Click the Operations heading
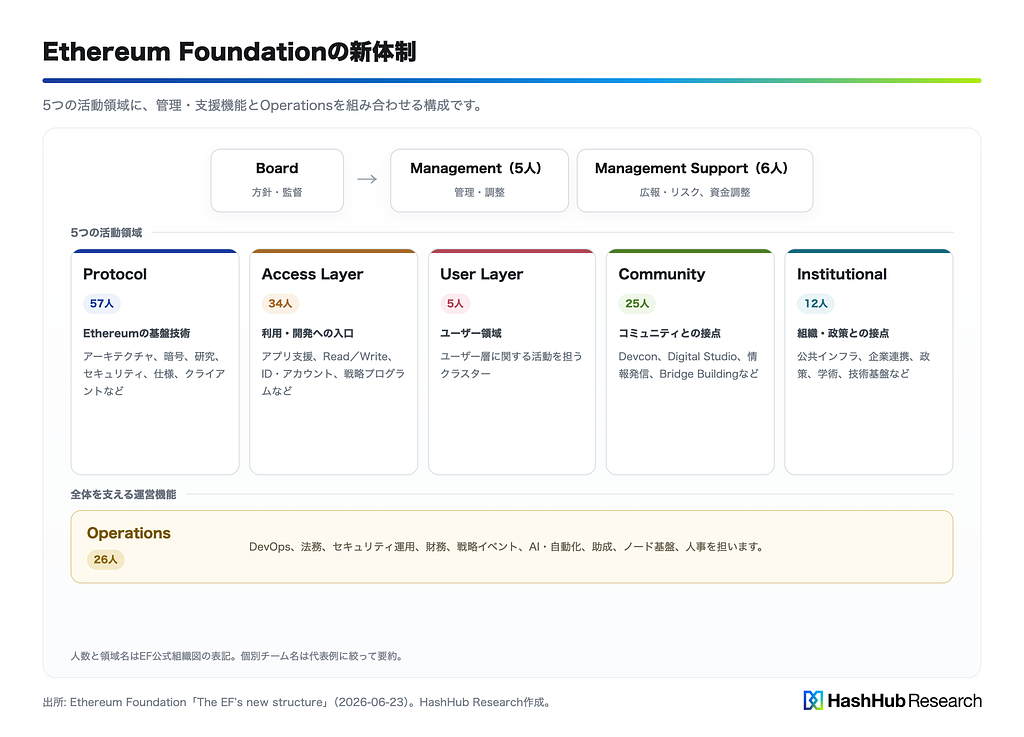This screenshot has height=737, width=1024. coord(129,533)
